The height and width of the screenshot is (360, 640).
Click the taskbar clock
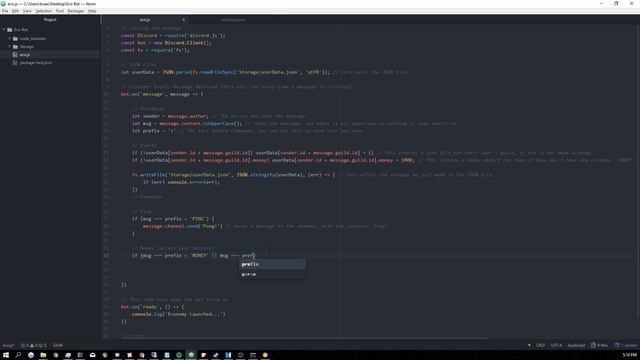click(629, 356)
